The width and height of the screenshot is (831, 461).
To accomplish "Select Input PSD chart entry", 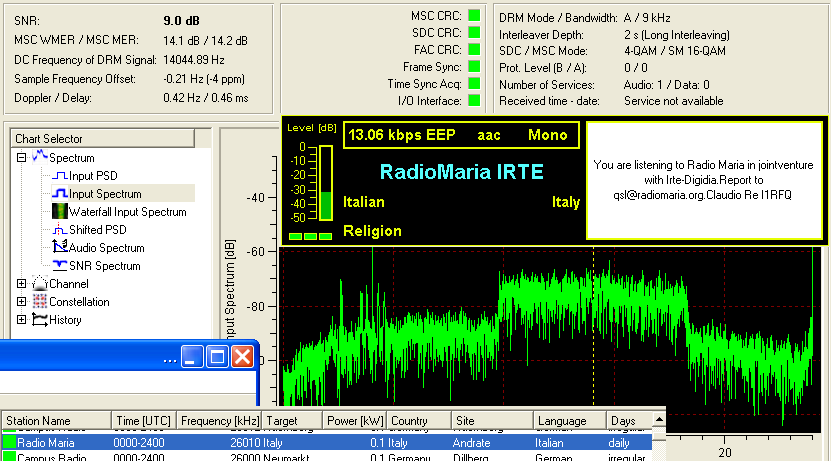I will 93,175.
